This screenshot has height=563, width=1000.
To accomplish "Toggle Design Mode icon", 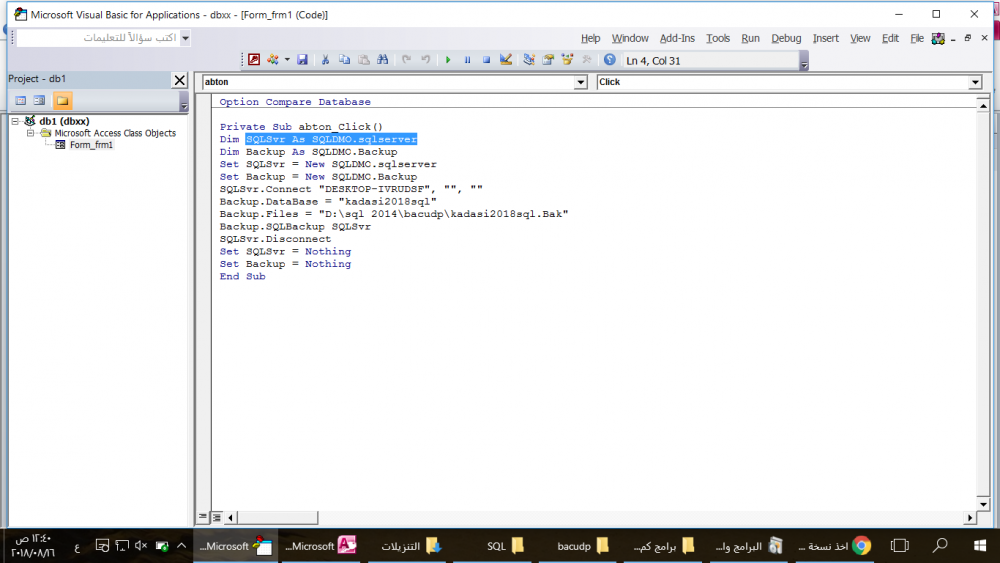I will [506, 60].
